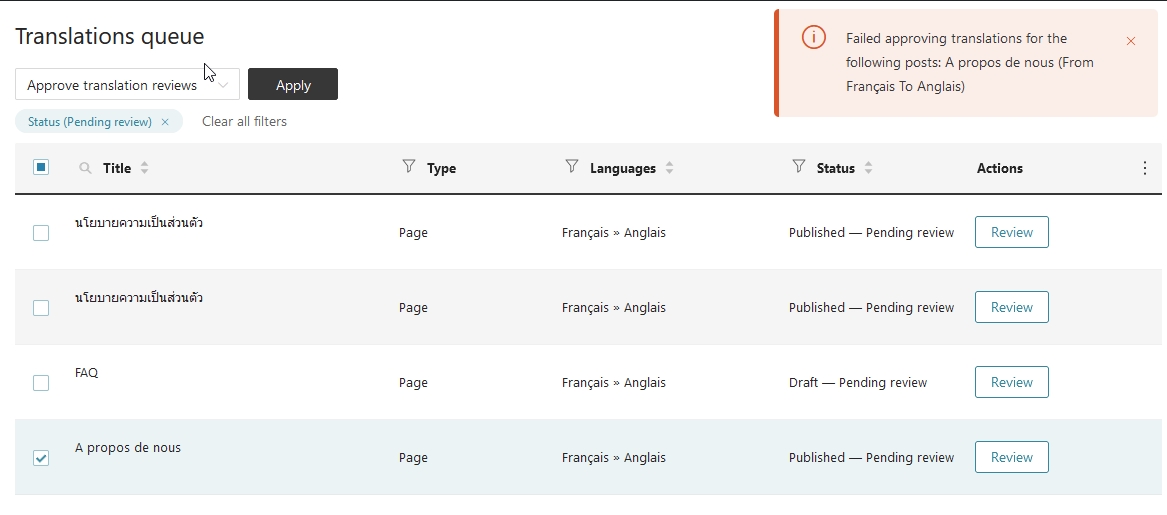Review the FAQ translation
Screen dimensions: 1167x515
pos(1011,382)
